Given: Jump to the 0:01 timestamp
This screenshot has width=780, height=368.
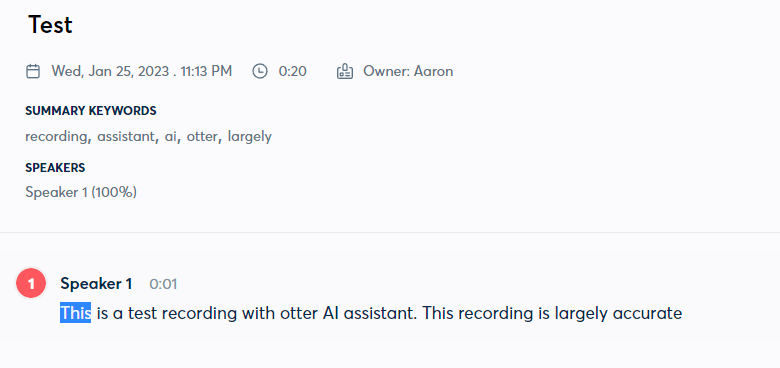Looking at the screenshot, I should 163,284.
